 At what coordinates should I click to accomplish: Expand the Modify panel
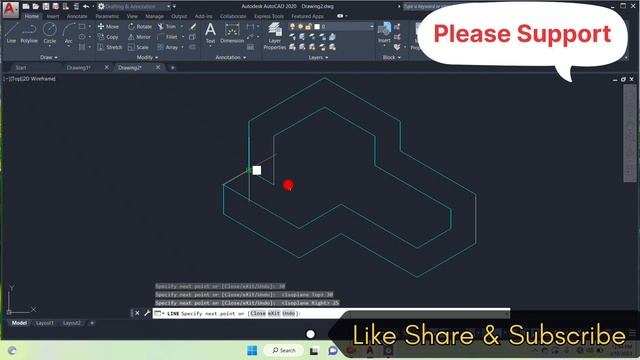click(x=147, y=58)
